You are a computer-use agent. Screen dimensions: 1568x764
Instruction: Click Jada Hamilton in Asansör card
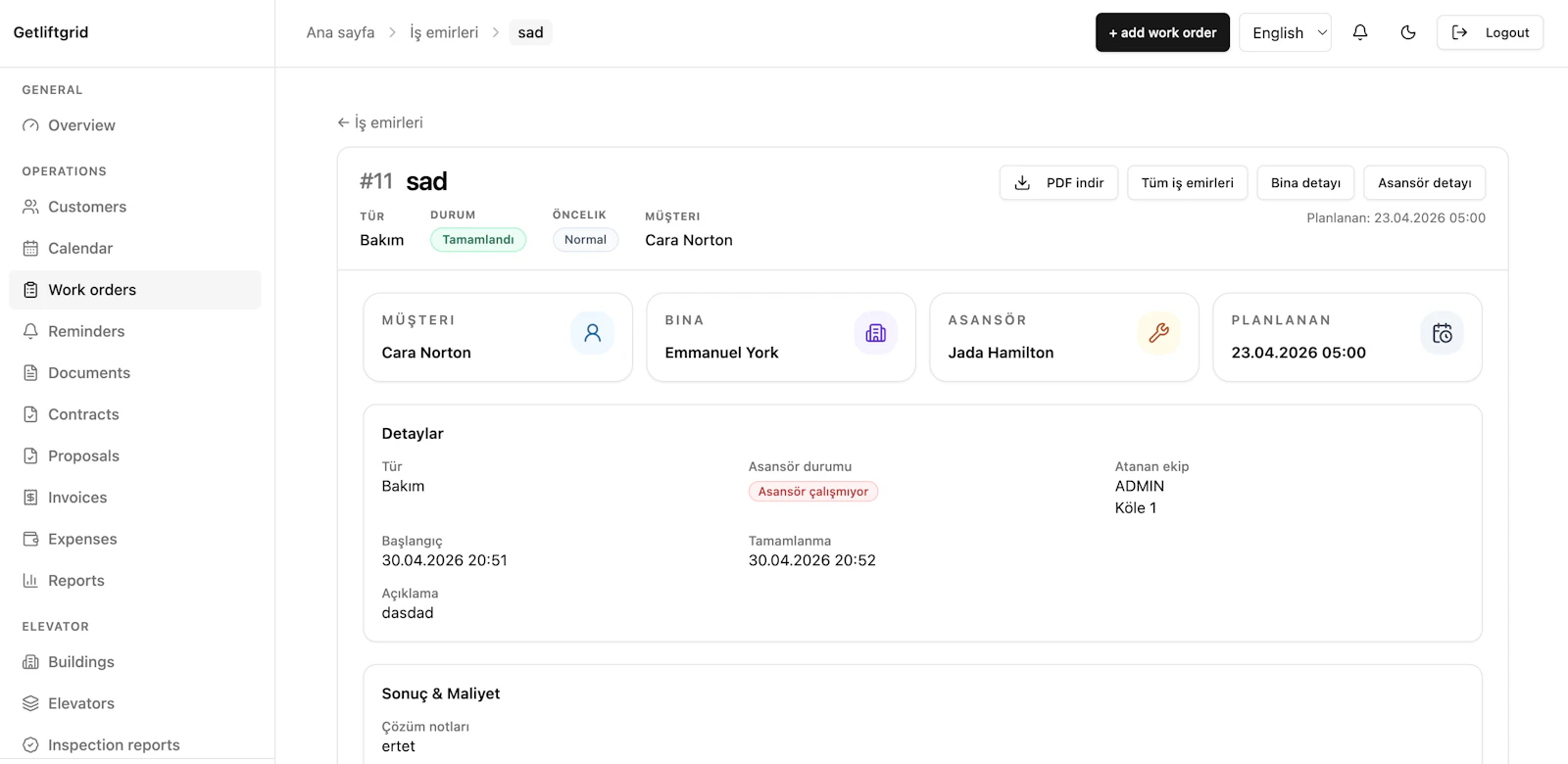tap(1001, 353)
